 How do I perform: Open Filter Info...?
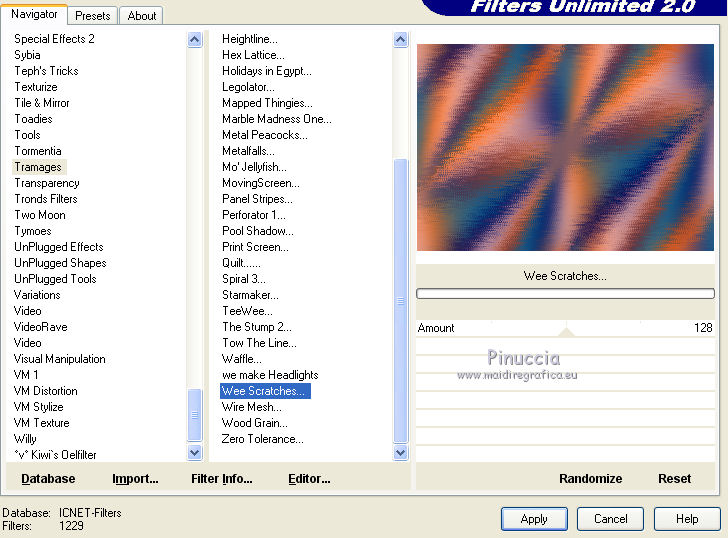point(221,479)
